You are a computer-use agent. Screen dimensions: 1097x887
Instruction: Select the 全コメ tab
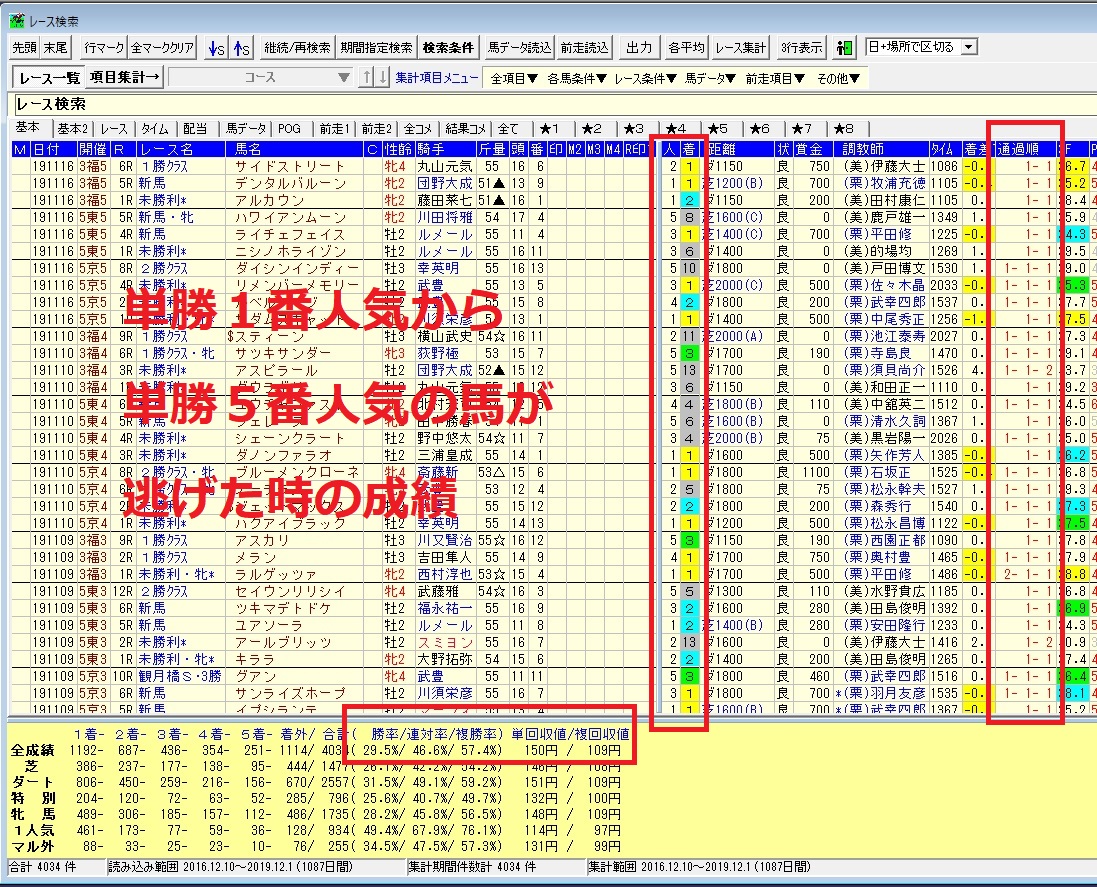pyautogui.click(x=418, y=129)
